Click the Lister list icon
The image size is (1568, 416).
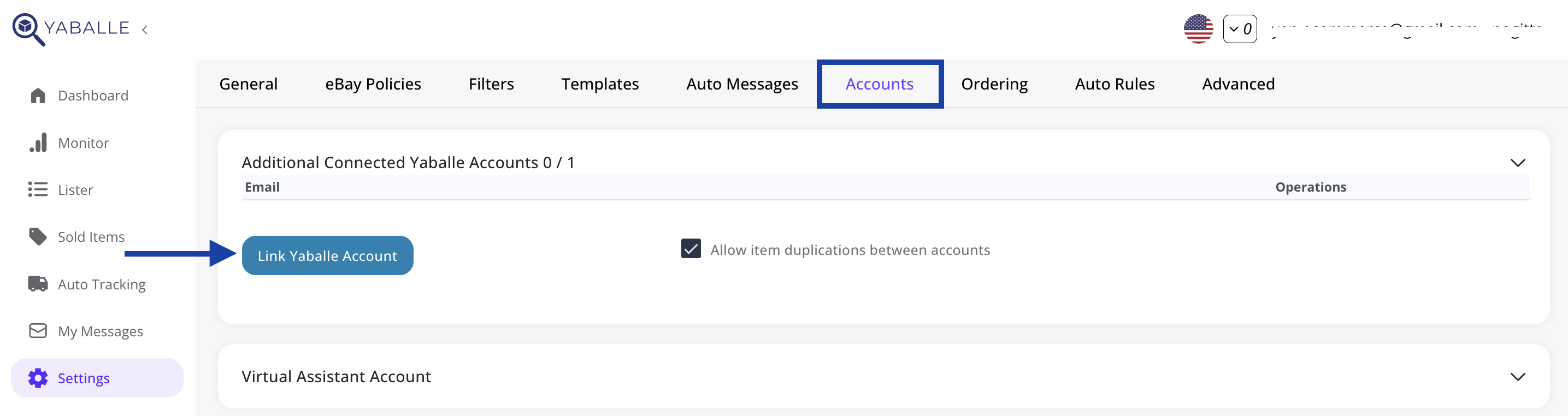pos(38,190)
